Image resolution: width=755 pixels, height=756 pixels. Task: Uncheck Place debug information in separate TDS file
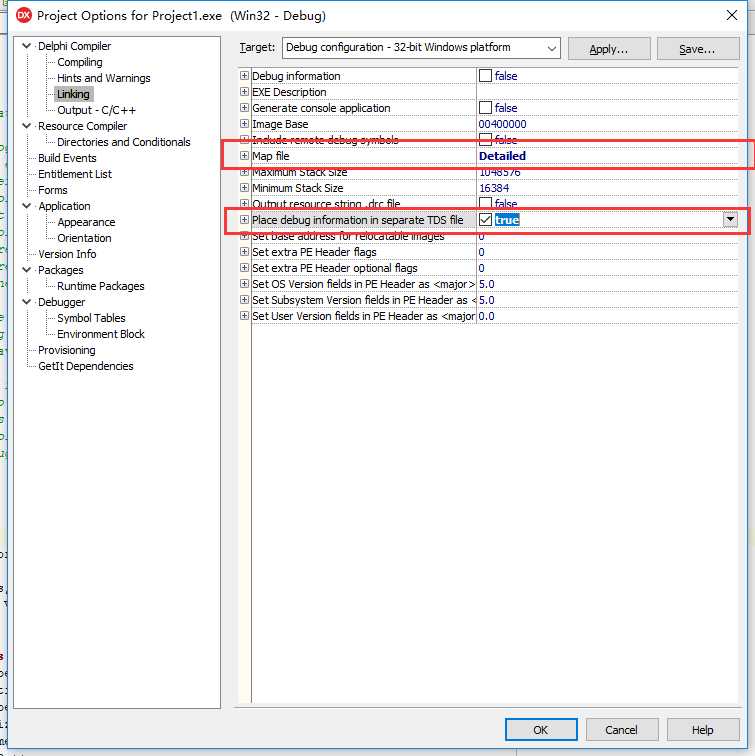click(x=485, y=220)
